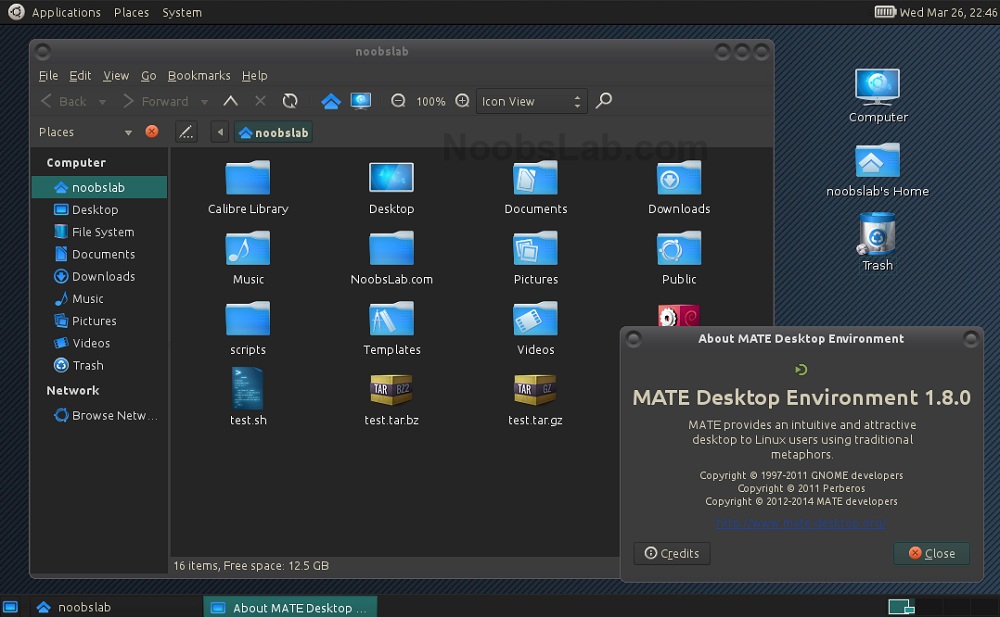This screenshot has height=617, width=1000.
Task: Go up to parent folder arrow
Action: (230, 101)
